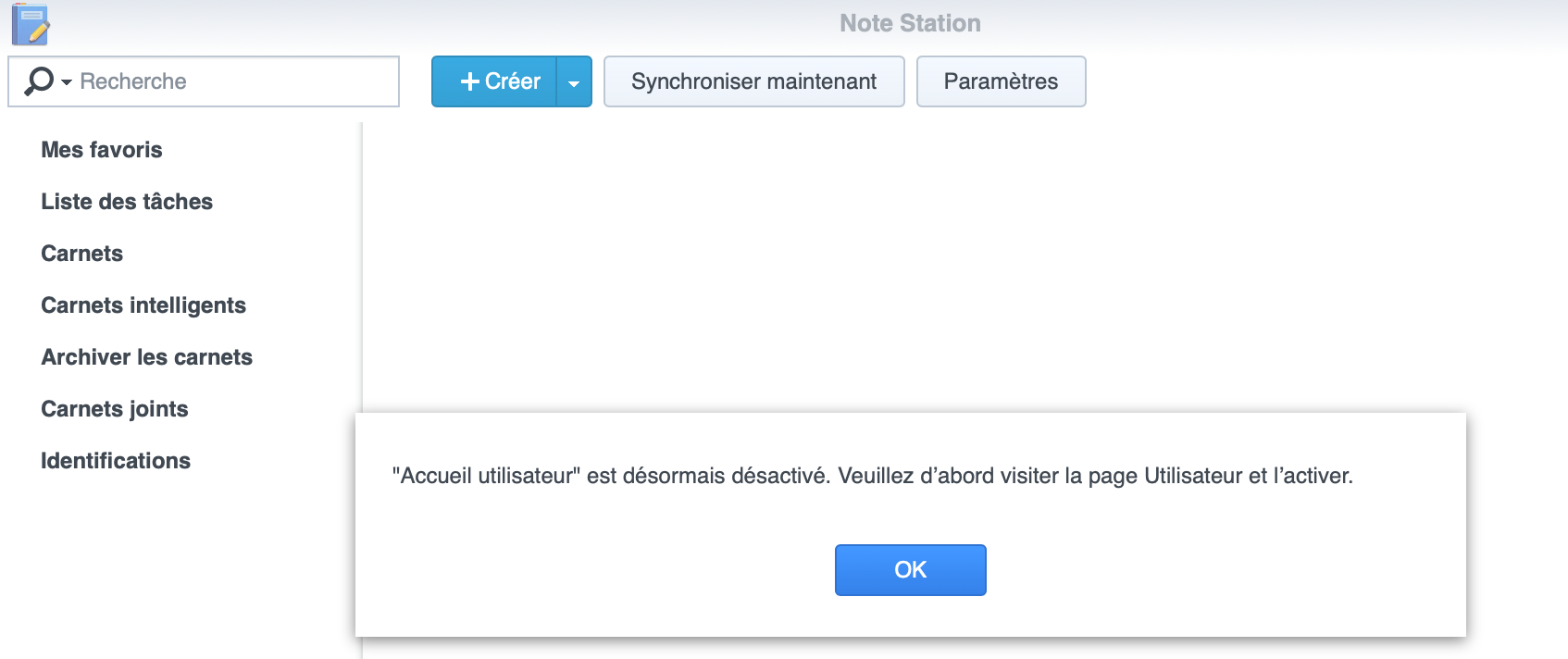Open Carnets intelligents section
Viewport: 1568px width, 659px height.
143,305
